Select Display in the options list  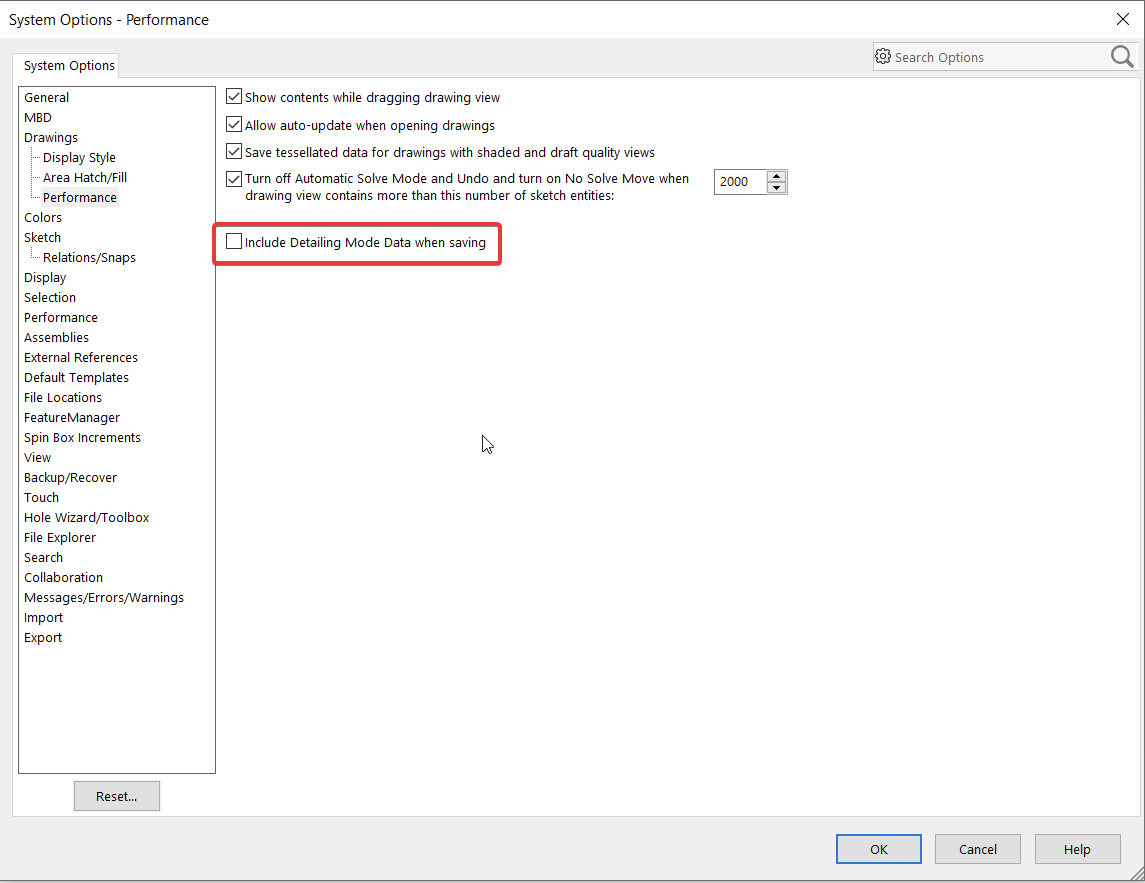(x=45, y=278)
